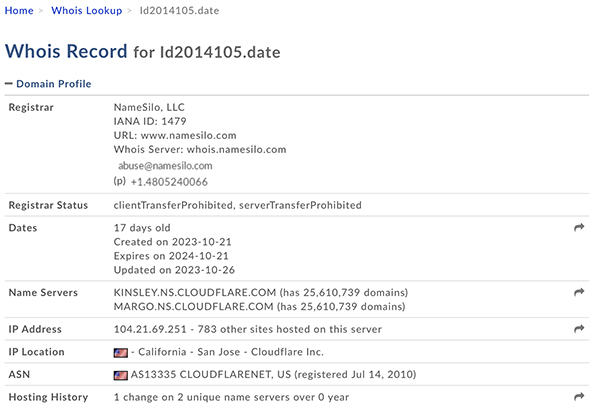Click IP address 104.21.69.251

click(150, 329)
